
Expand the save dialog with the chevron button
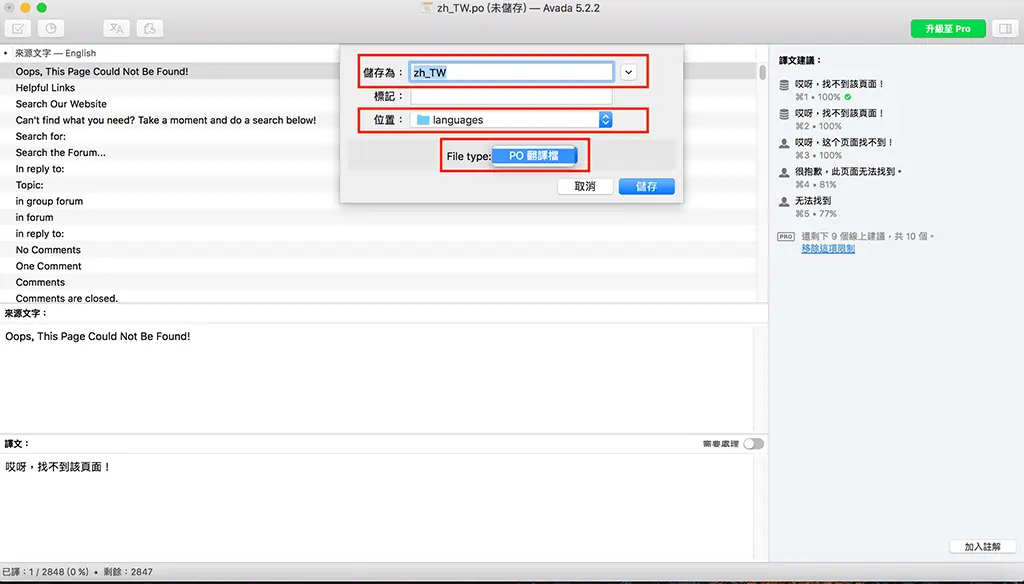[x=628, y=72]
